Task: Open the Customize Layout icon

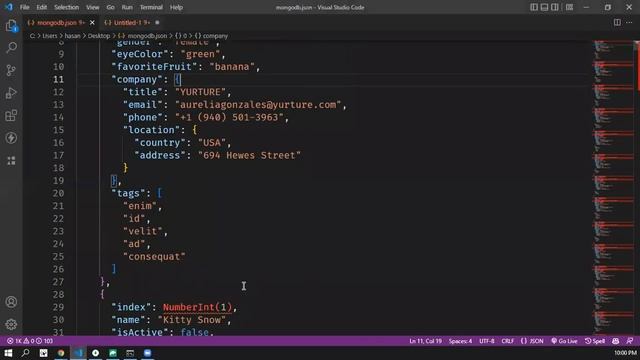Action: click(569, 7)
